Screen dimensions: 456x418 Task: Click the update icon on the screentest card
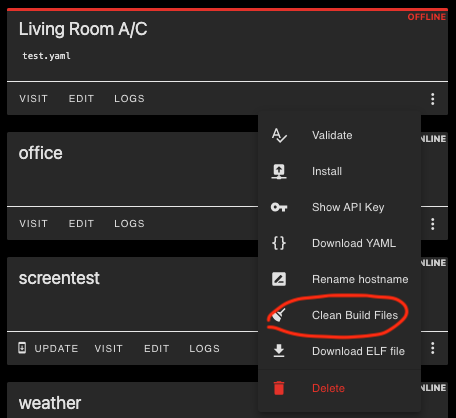tap(22, 348)
